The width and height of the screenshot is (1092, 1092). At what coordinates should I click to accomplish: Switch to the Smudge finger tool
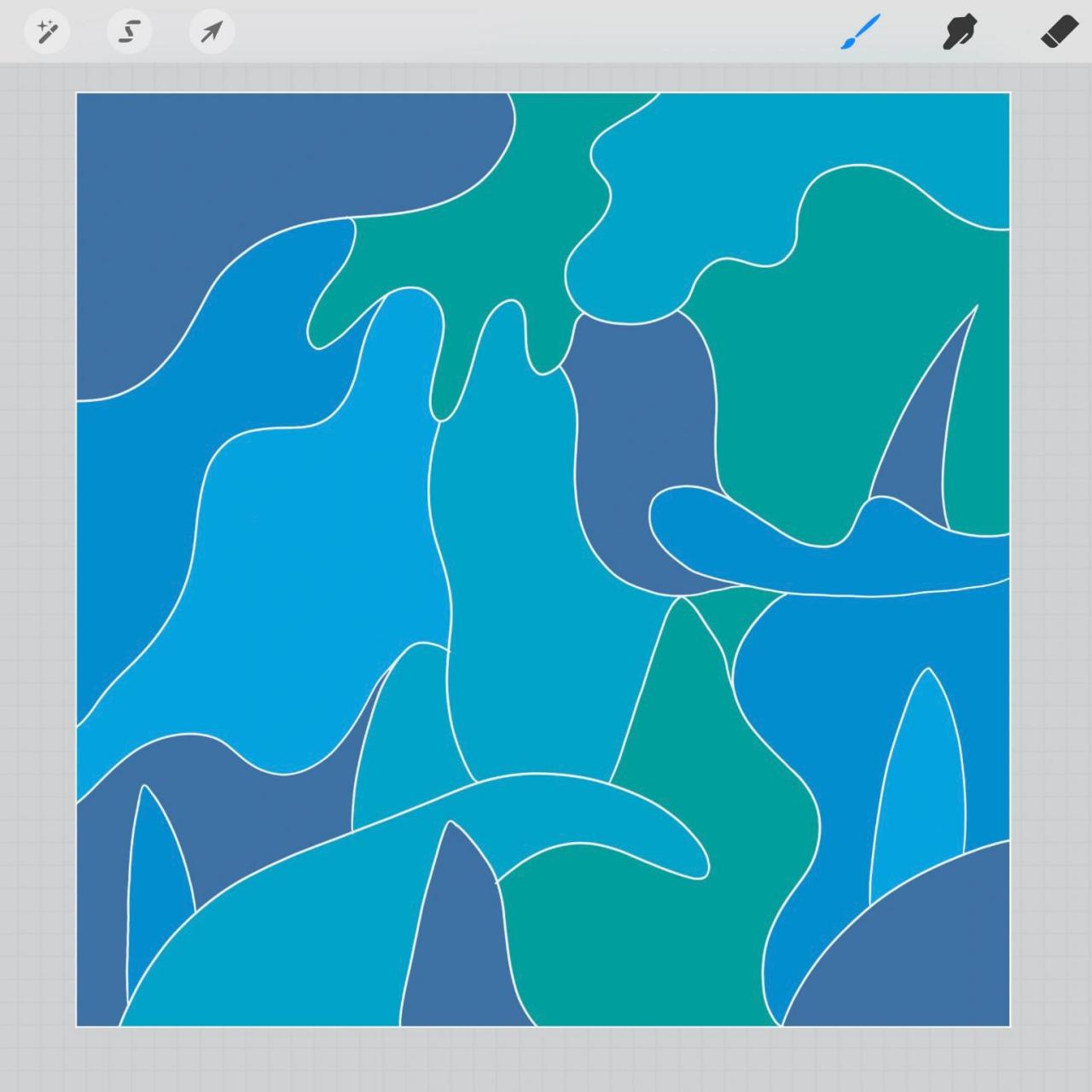(x=960, y=32)
